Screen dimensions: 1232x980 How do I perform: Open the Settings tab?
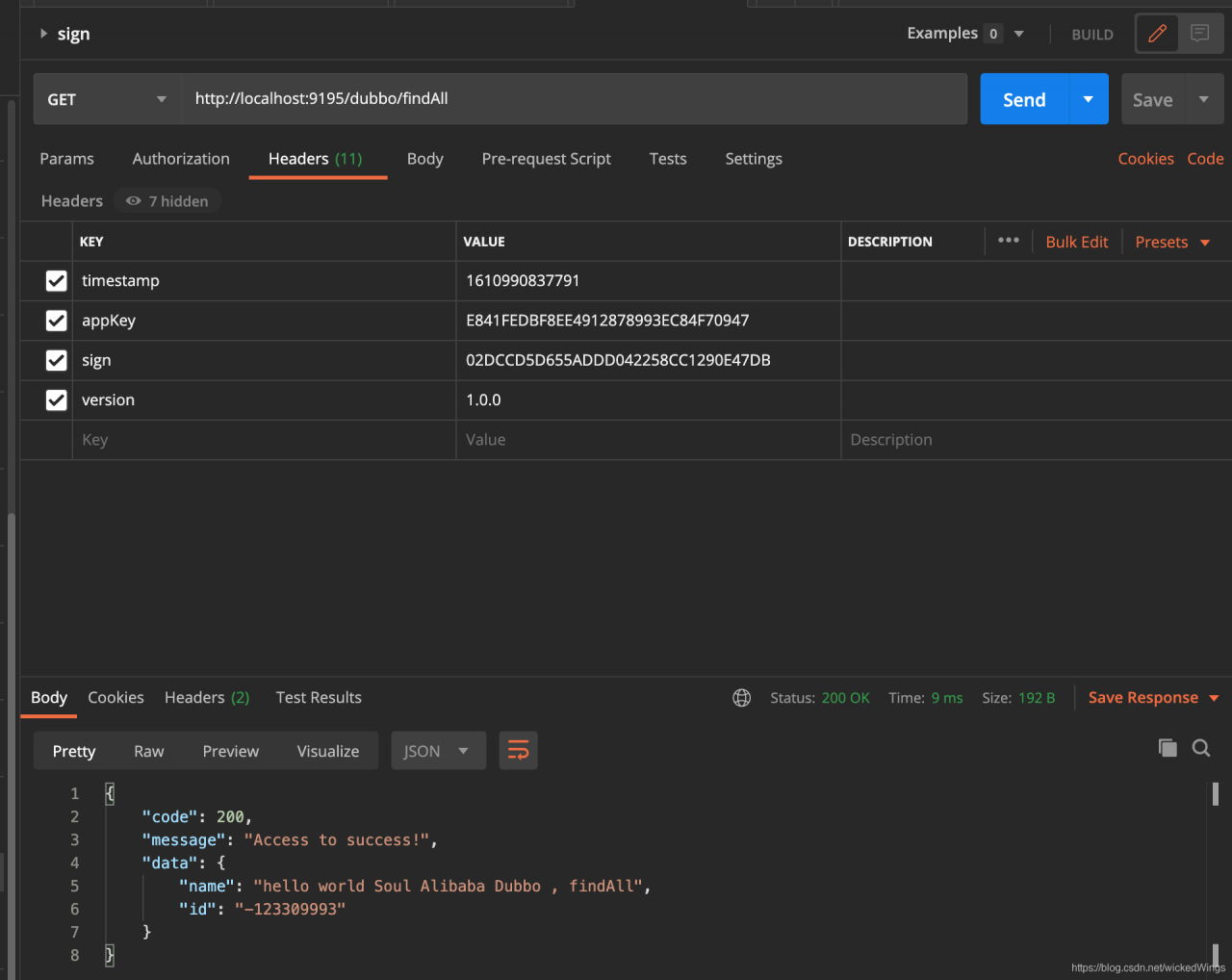coord(754,159)
